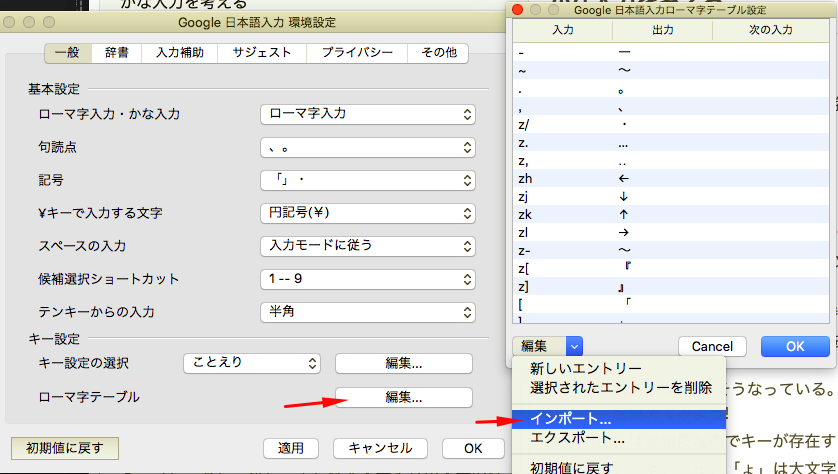Select the z, row in the table
Viewport: 838px width, 474px height.
[x=671, y=161]
